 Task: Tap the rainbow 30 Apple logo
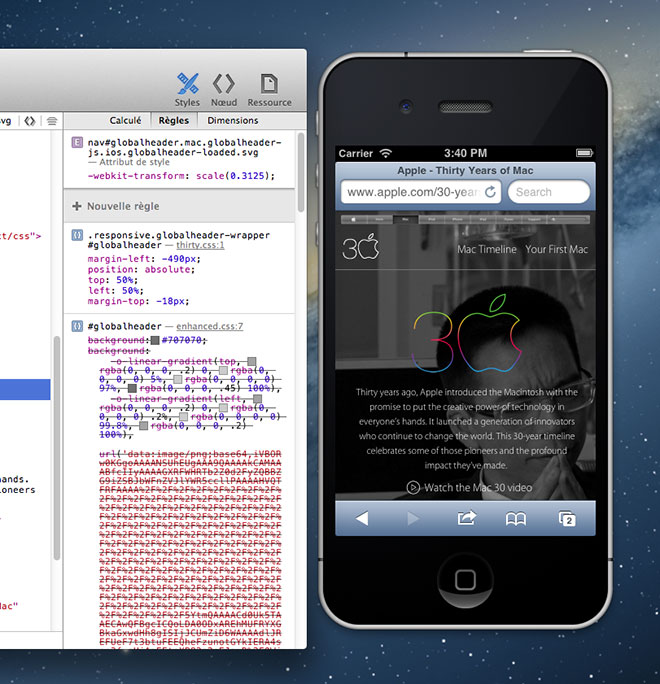click(x=467, y=334)
